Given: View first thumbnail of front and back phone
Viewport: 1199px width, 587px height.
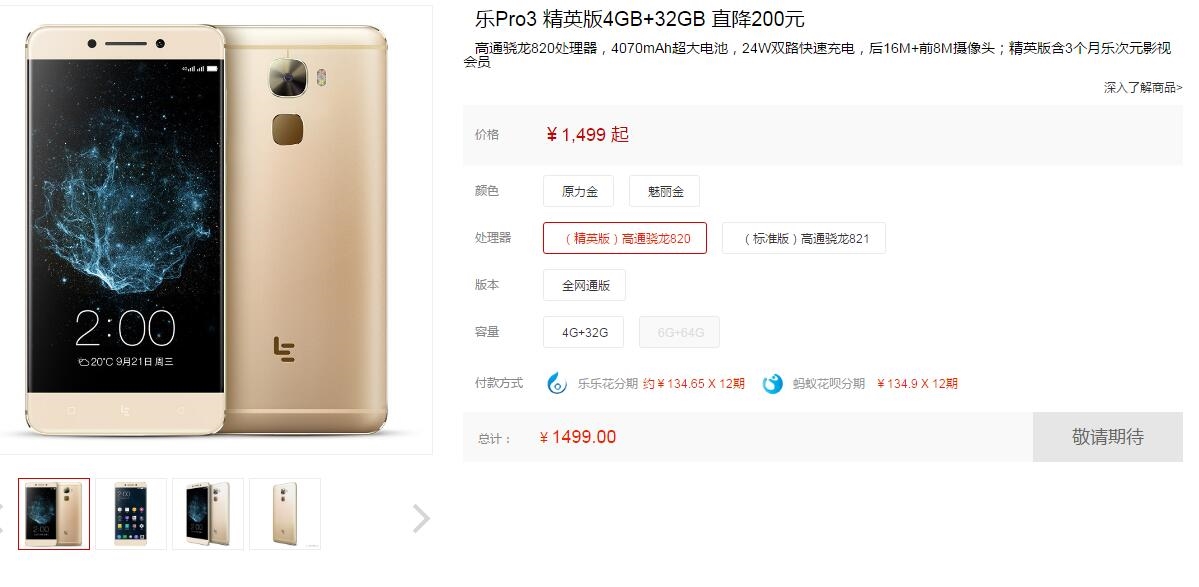Looking at the screenshot, I should point(54,514).
